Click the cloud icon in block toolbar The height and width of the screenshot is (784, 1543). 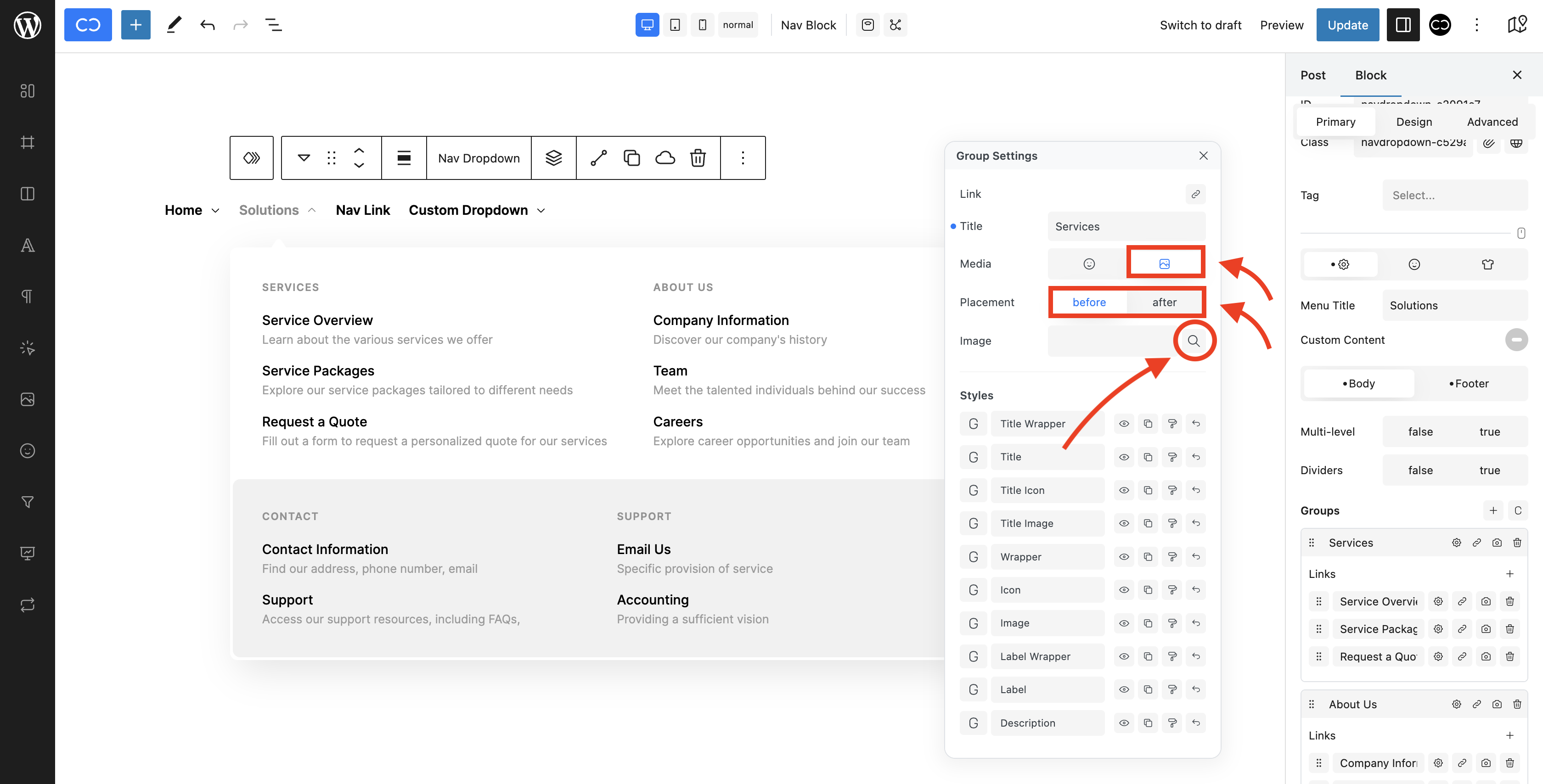coord(665,158)
